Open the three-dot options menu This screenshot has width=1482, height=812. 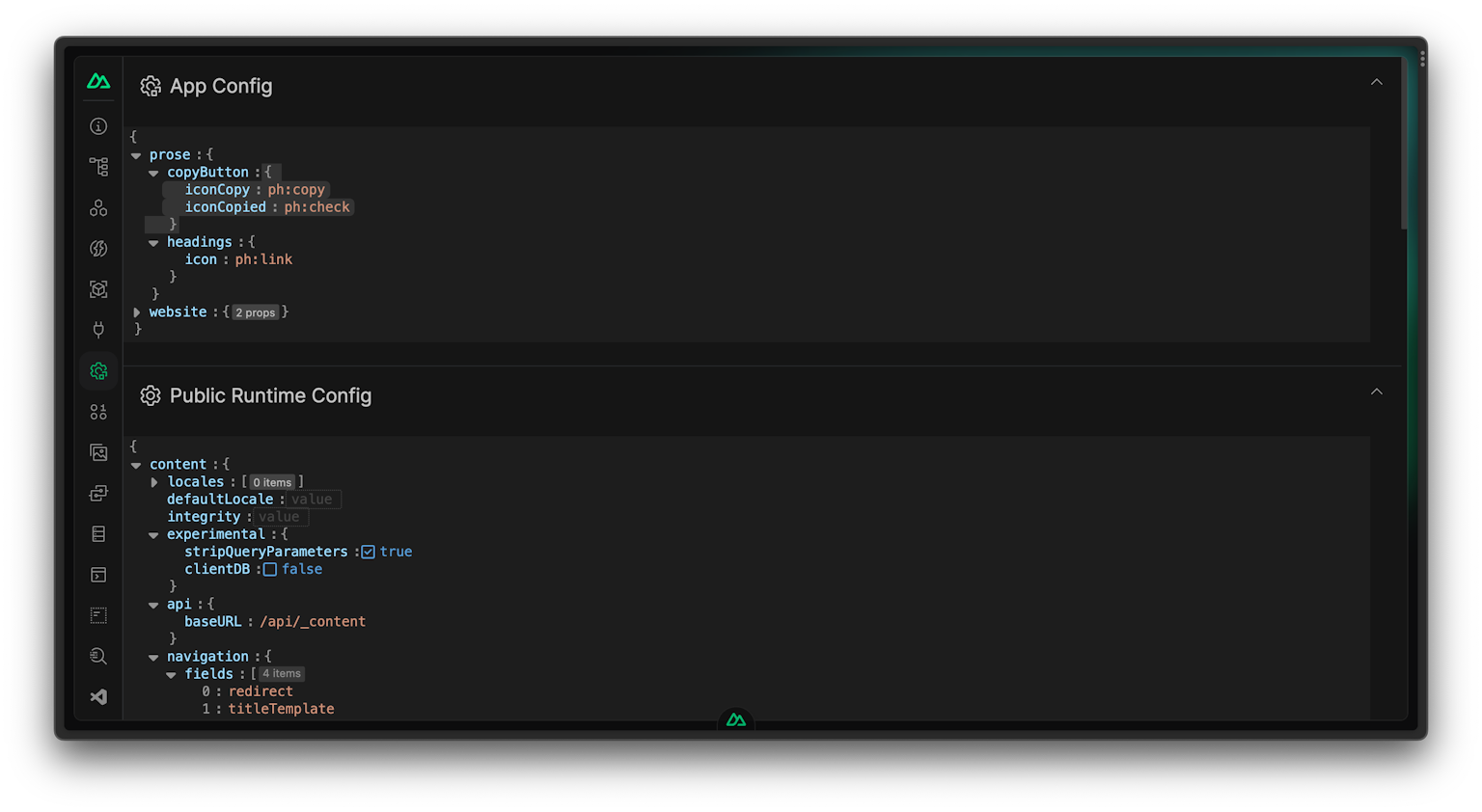tap(1422, 59)
